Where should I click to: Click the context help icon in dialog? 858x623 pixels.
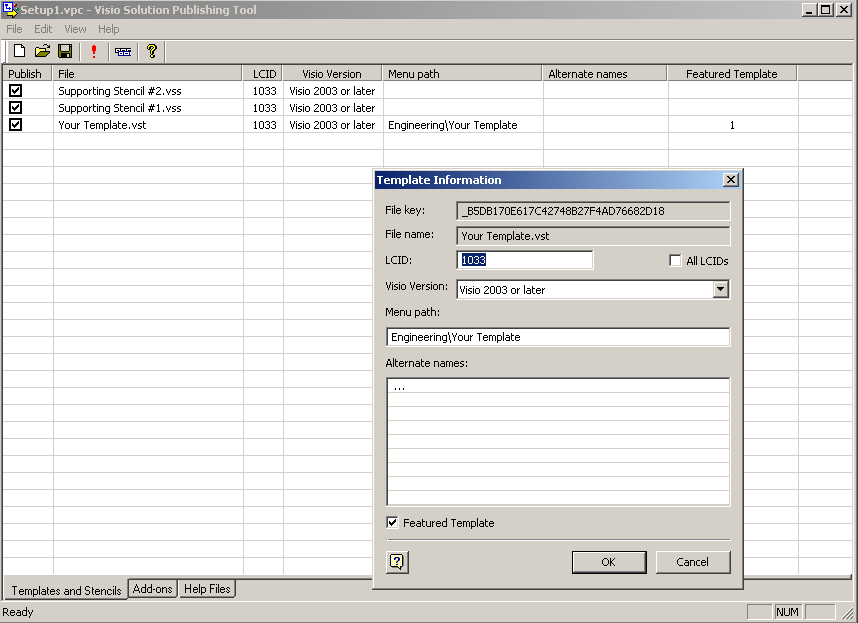[397, 562]
